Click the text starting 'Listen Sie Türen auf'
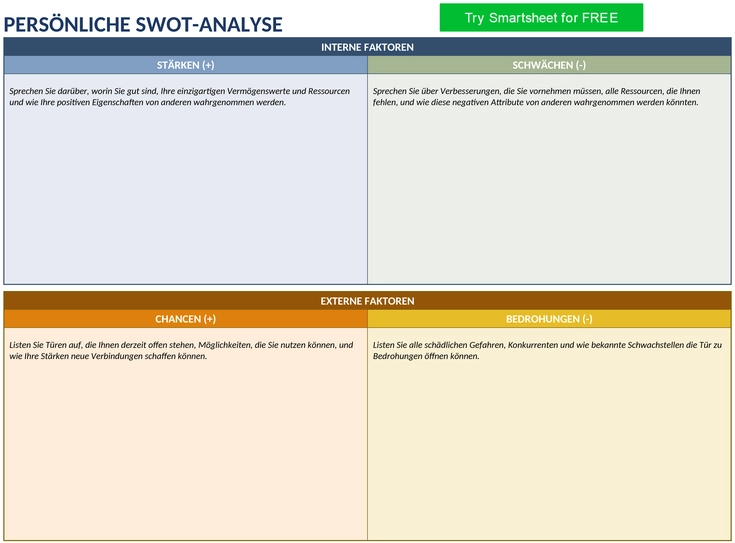Image resolution: width=735 pixels, height=543 pixels. pyautogui.click(x=181, y=350)
